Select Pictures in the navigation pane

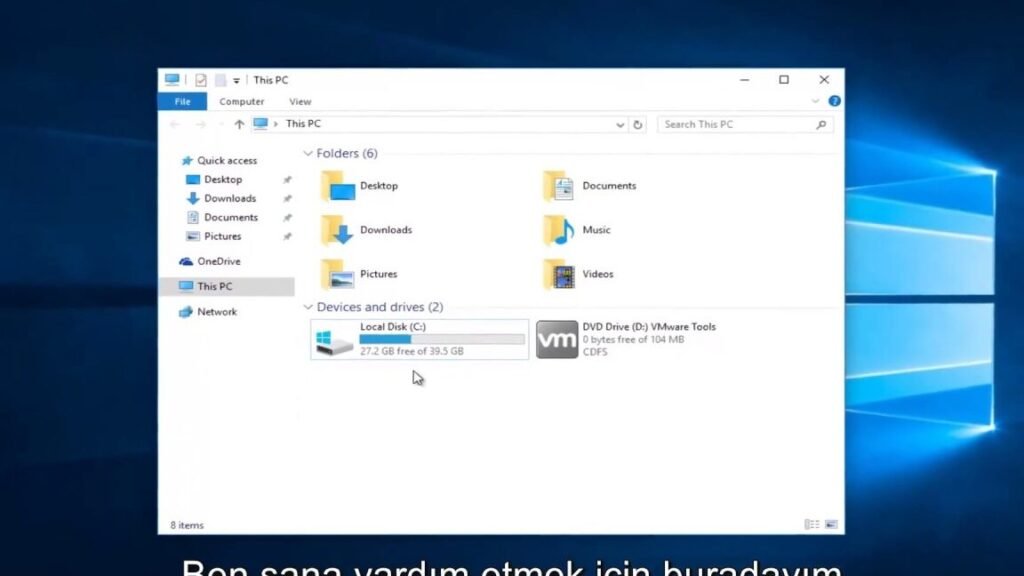tap(222, 236)
